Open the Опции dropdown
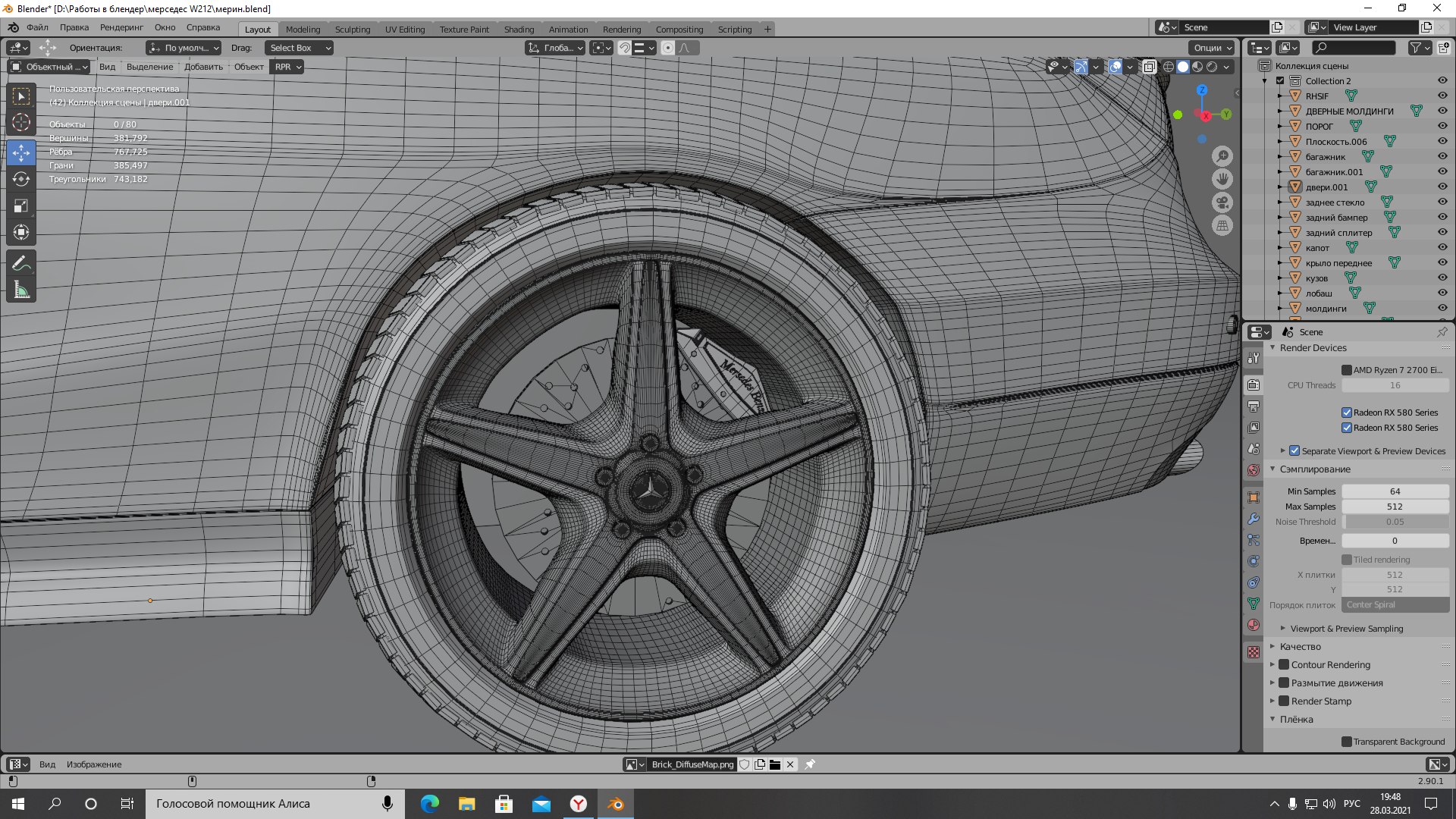This screenshot has height=819, width=1456. click(1212, 48)
